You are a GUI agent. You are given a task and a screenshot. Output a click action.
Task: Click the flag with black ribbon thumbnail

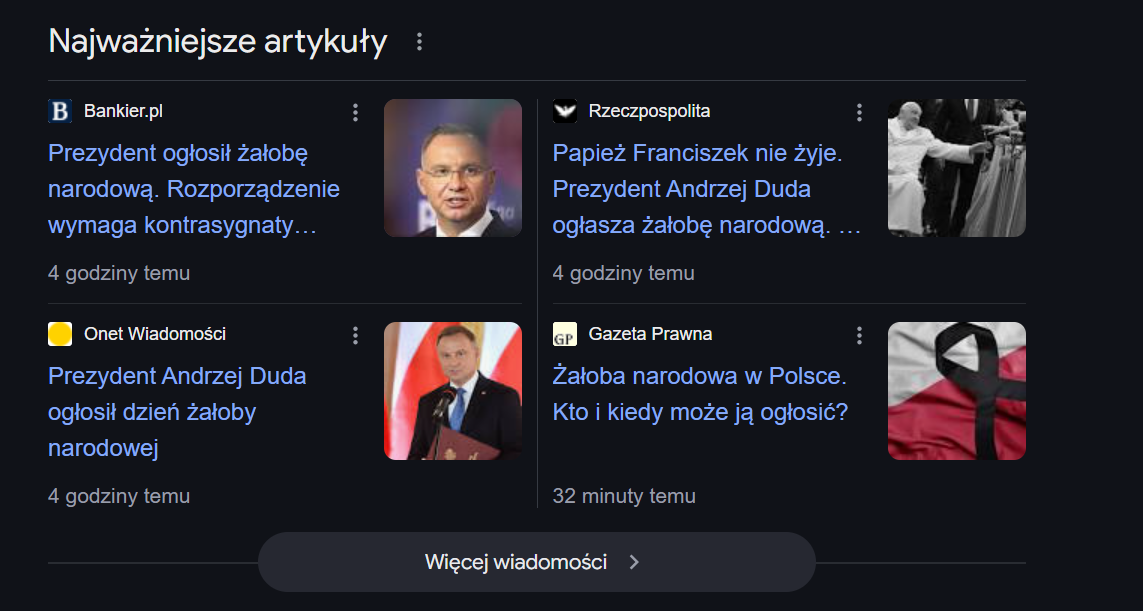957,391
